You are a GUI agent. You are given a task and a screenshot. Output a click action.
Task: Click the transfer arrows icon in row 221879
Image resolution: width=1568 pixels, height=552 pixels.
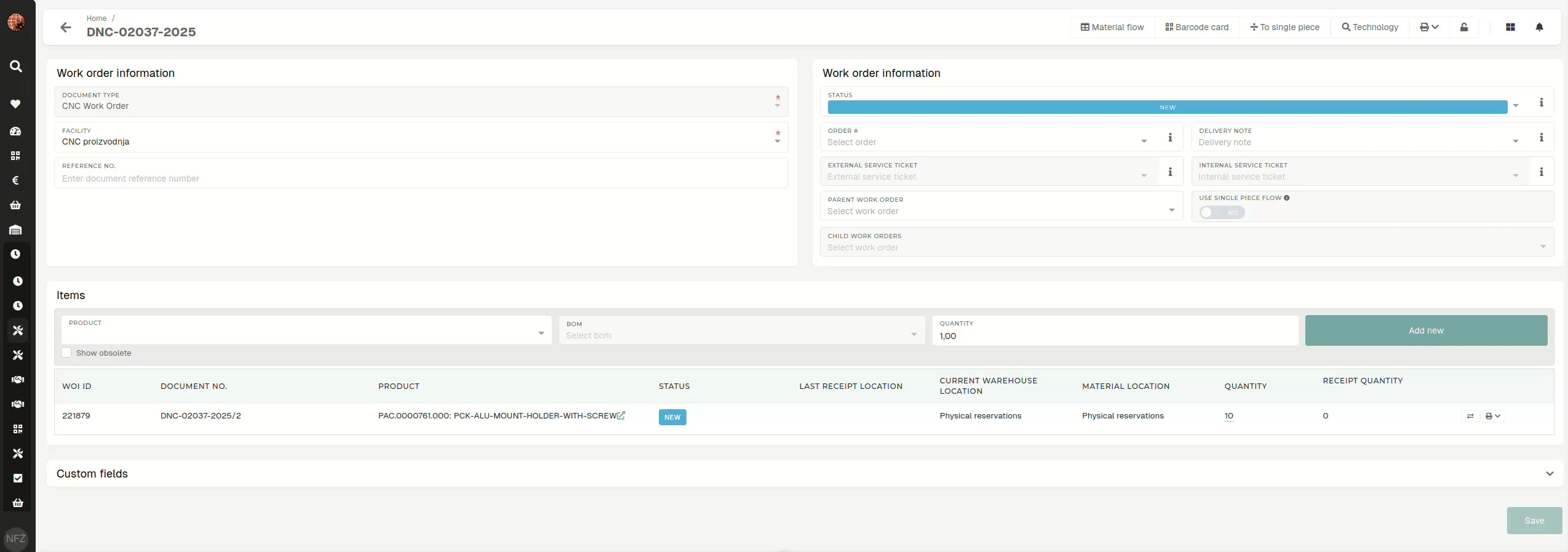[1470, 416]
